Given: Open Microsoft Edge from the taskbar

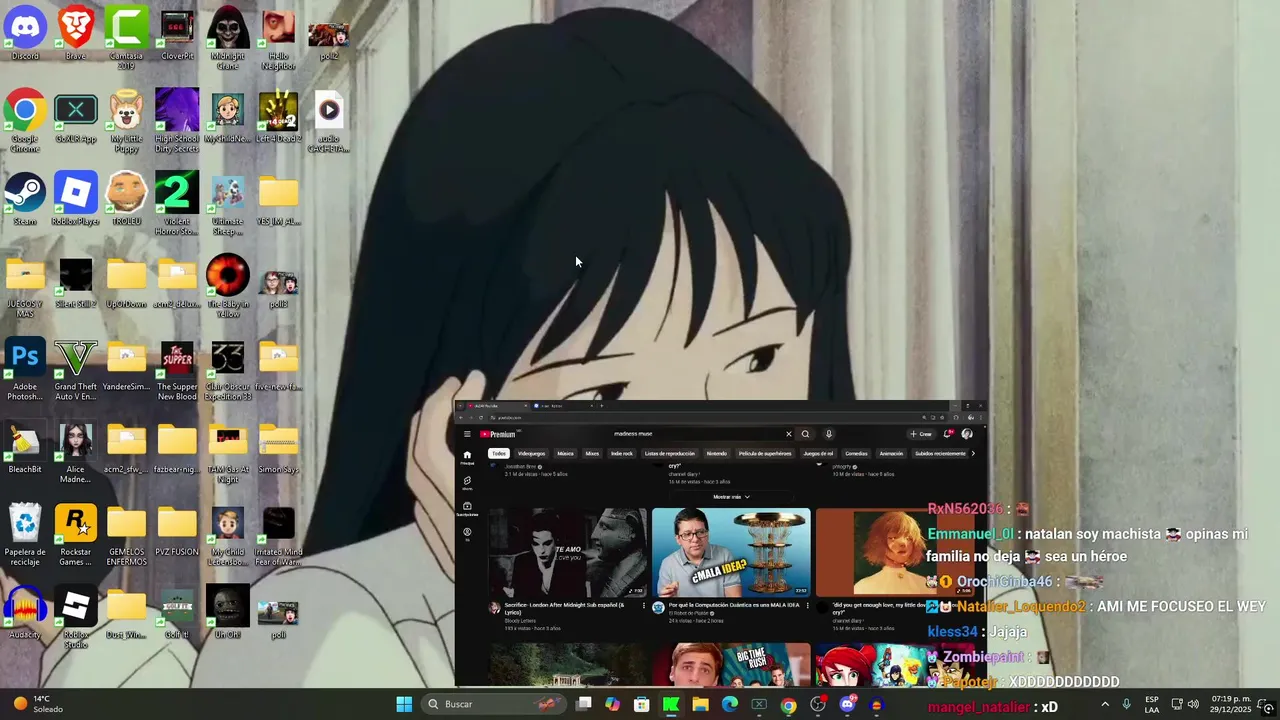Looking at the screenshot, I should 730,704.
